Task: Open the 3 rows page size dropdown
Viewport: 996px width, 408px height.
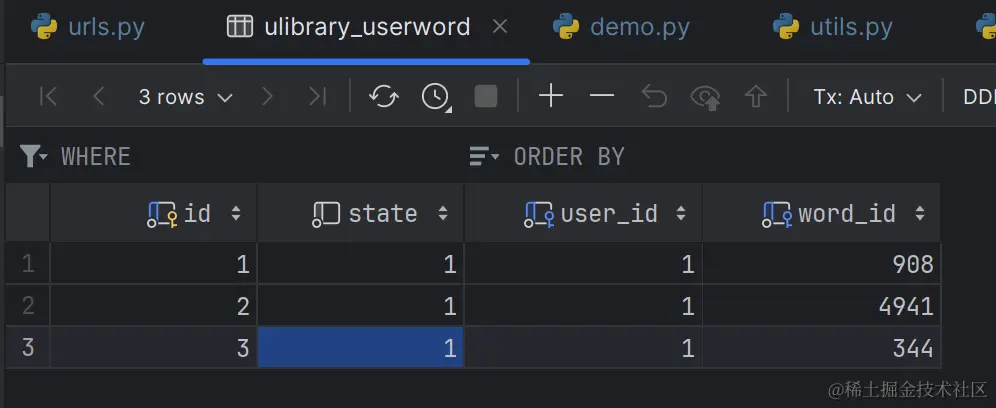Action: coord(185,97)
